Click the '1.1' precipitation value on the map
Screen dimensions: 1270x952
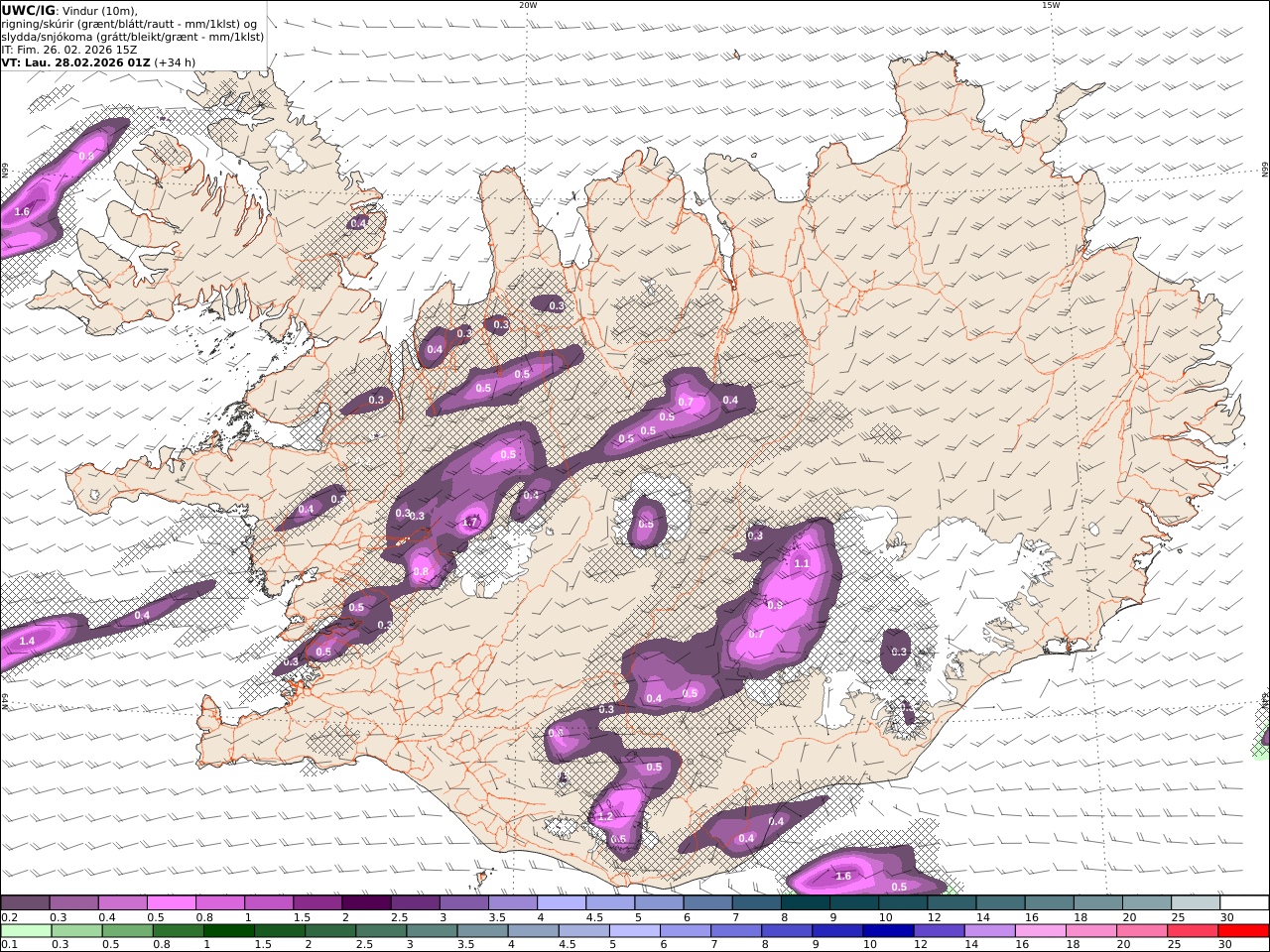click(803, 563)
